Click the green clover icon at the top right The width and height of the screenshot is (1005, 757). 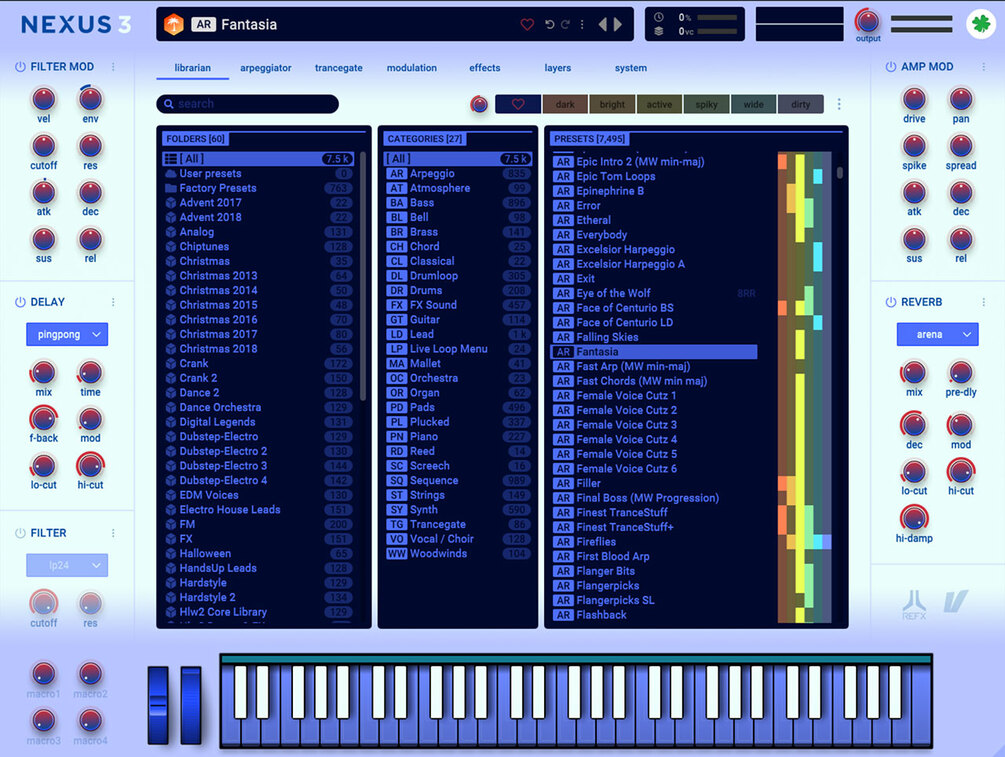pyautogui.click(x=981, y=24)
